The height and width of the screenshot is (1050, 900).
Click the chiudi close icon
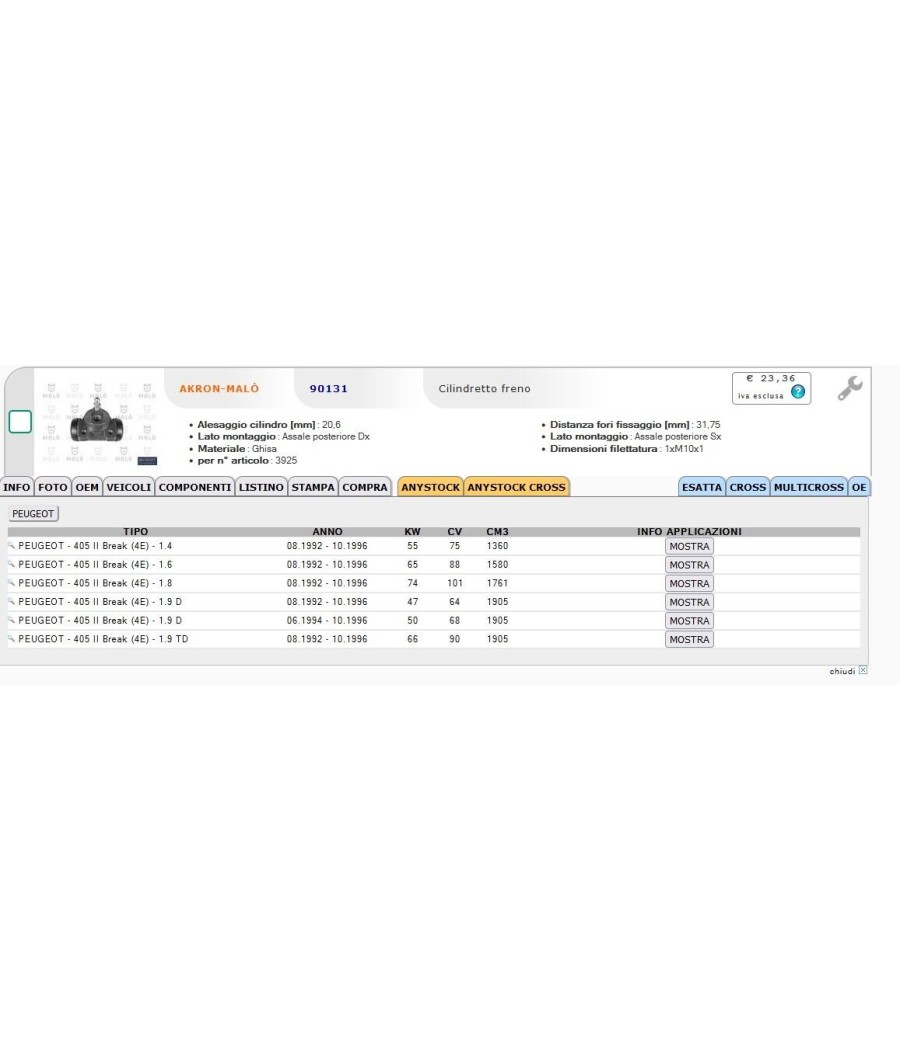coord(863,670)
